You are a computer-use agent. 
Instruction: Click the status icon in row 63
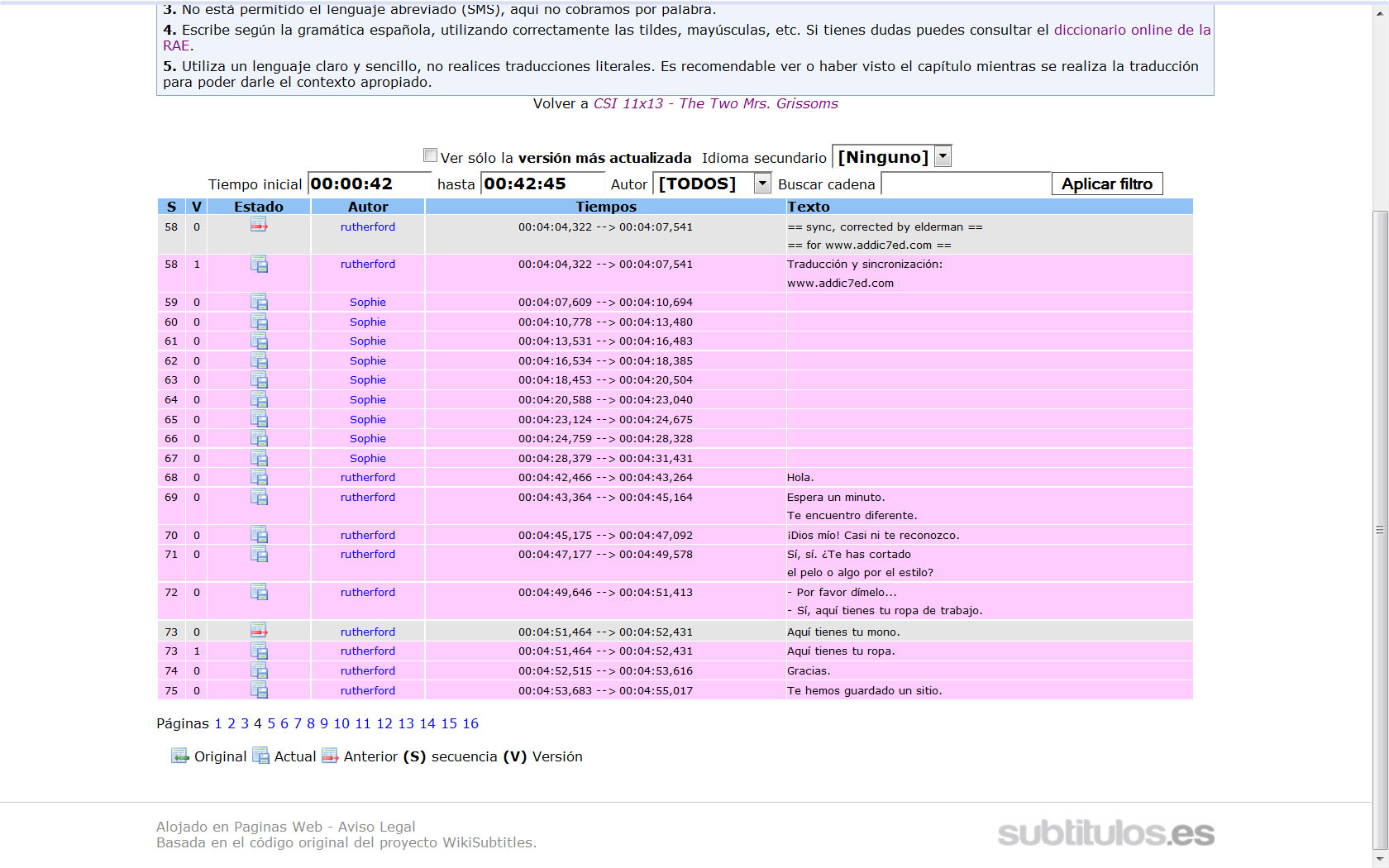(x=259, y=380)
